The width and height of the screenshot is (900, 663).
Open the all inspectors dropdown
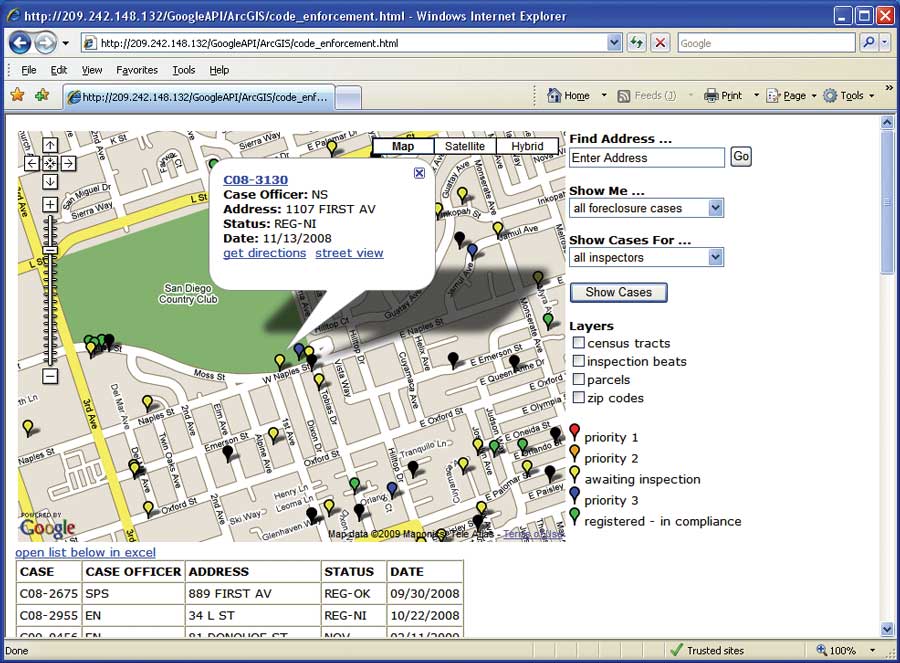coord(646,258)
